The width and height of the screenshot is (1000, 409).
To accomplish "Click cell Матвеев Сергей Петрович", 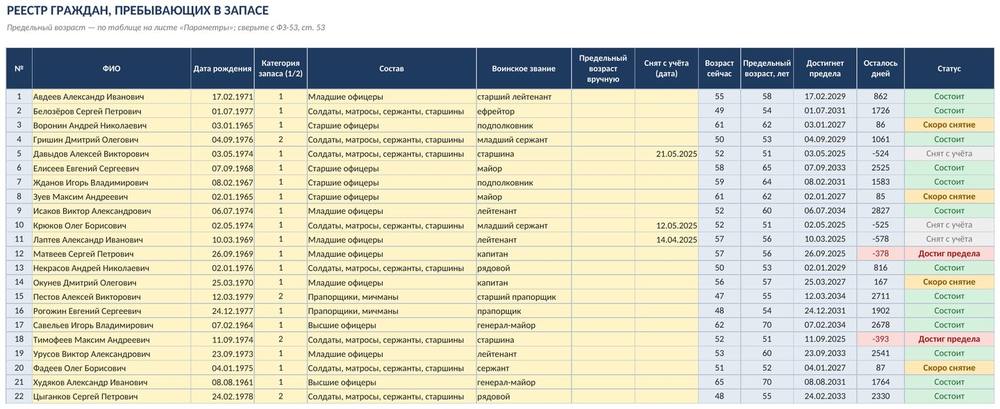I will (111, 253).
